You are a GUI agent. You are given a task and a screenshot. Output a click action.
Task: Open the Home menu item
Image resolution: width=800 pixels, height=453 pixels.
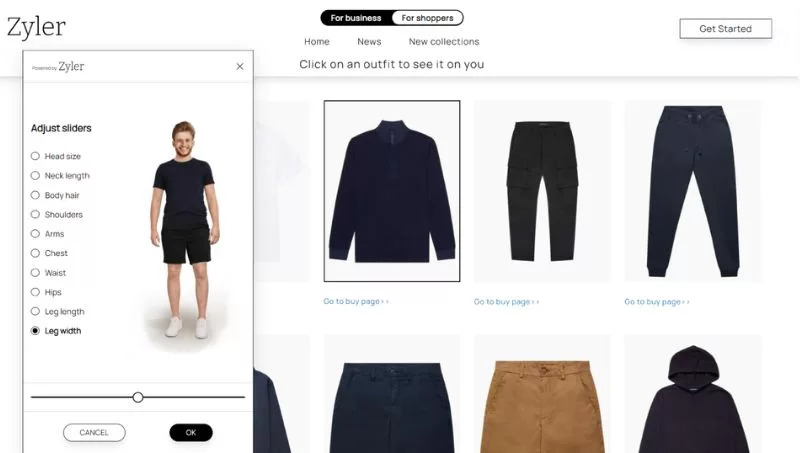click(317, 42)
